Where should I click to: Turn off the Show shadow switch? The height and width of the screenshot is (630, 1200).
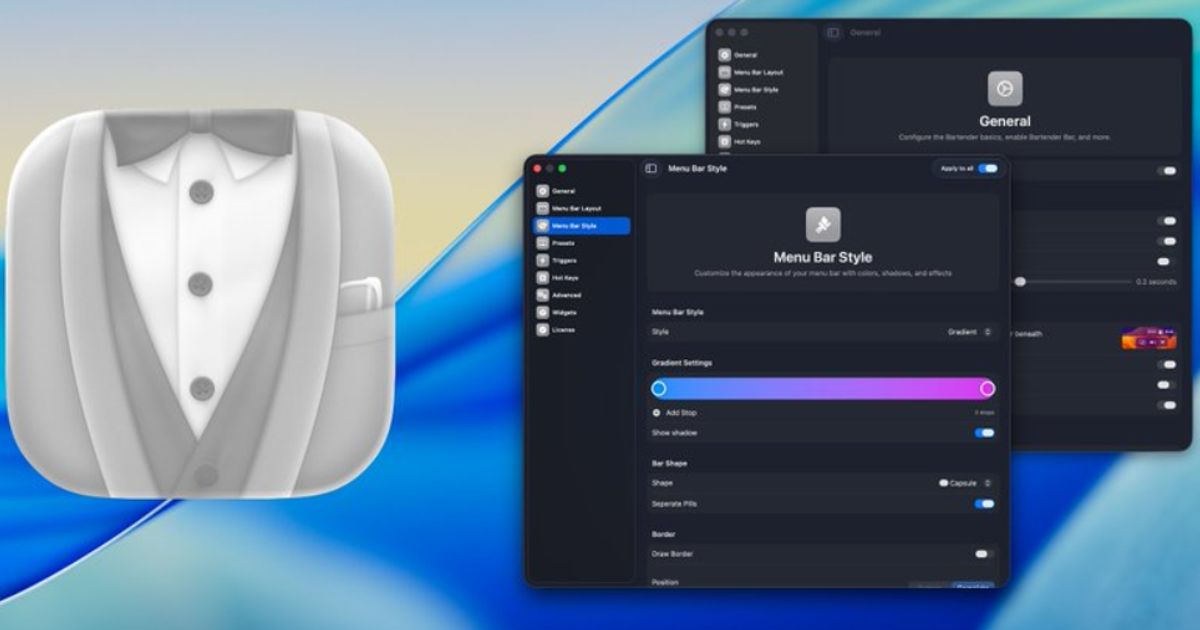(985, 433)
